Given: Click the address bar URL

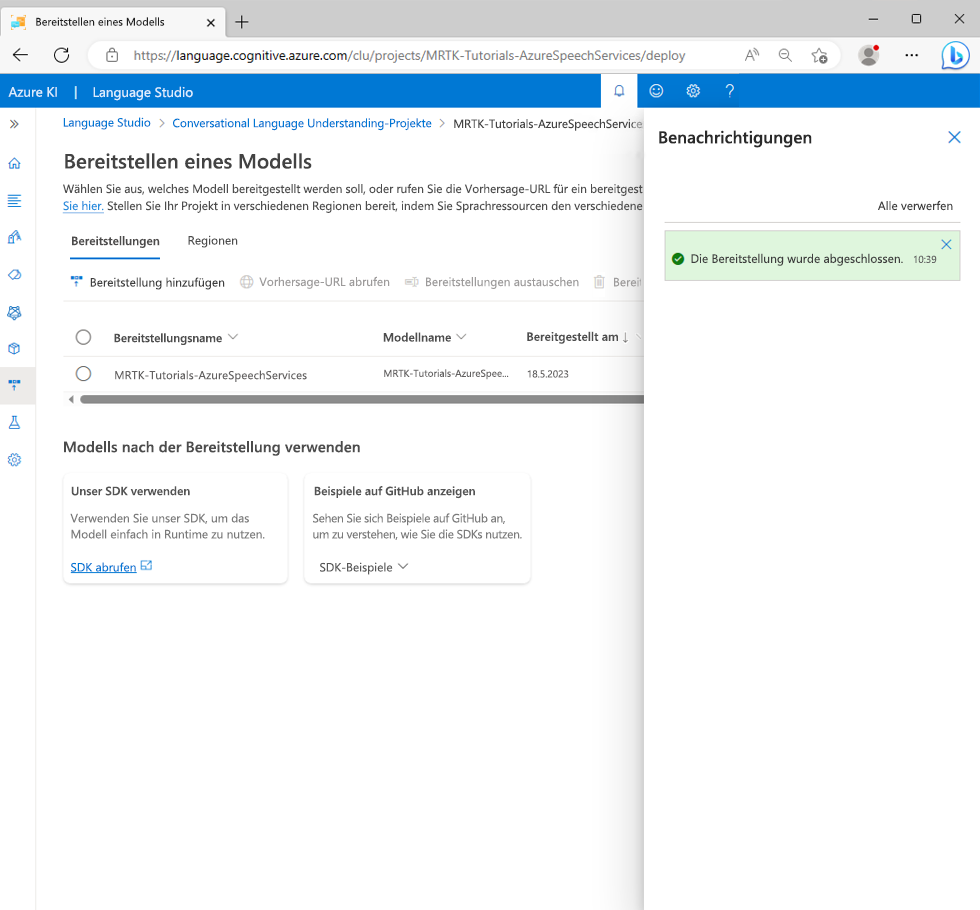Looking at the screenshot, I should 409,56.
